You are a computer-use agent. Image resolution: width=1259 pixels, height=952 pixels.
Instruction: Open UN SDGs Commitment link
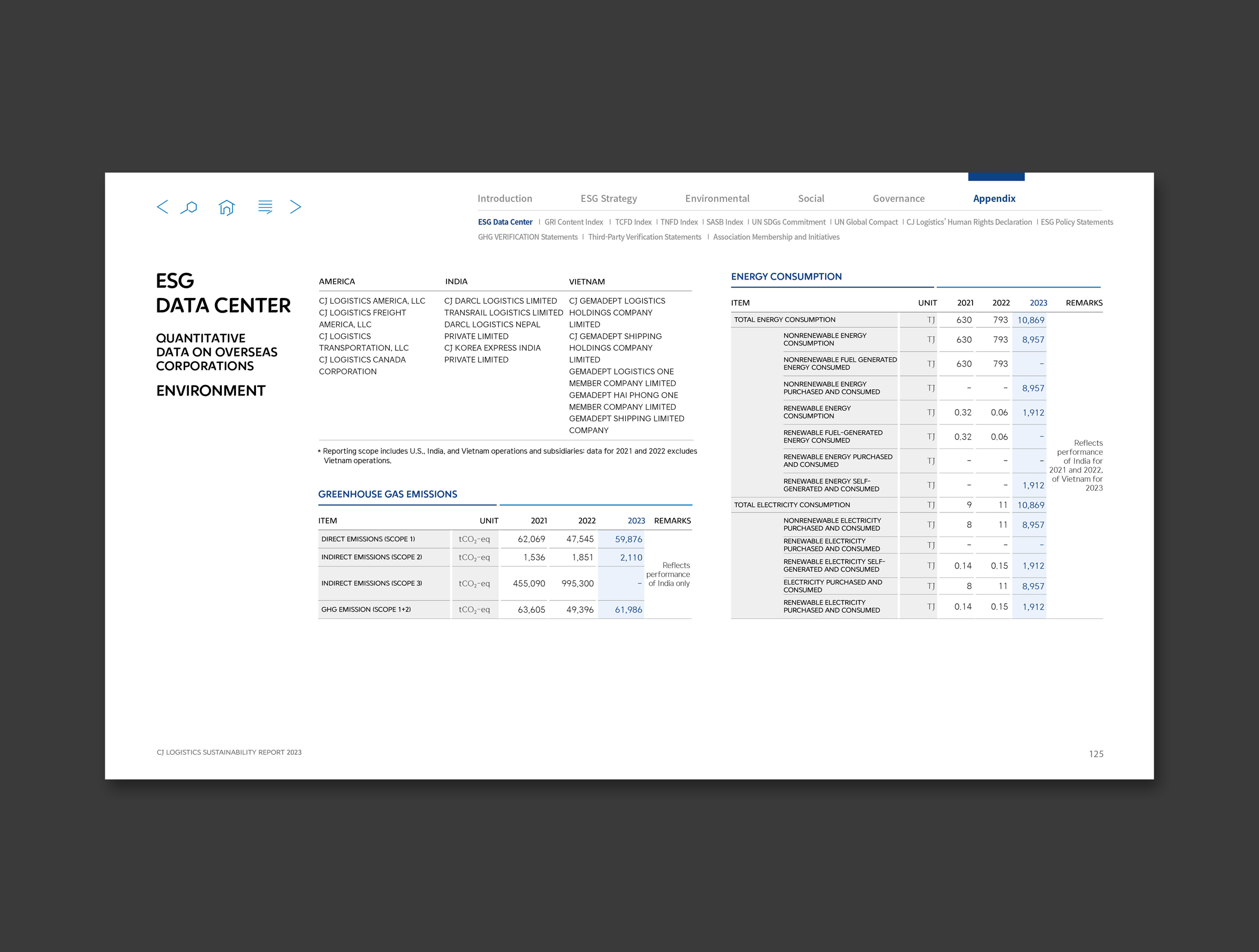pos(788,222)
